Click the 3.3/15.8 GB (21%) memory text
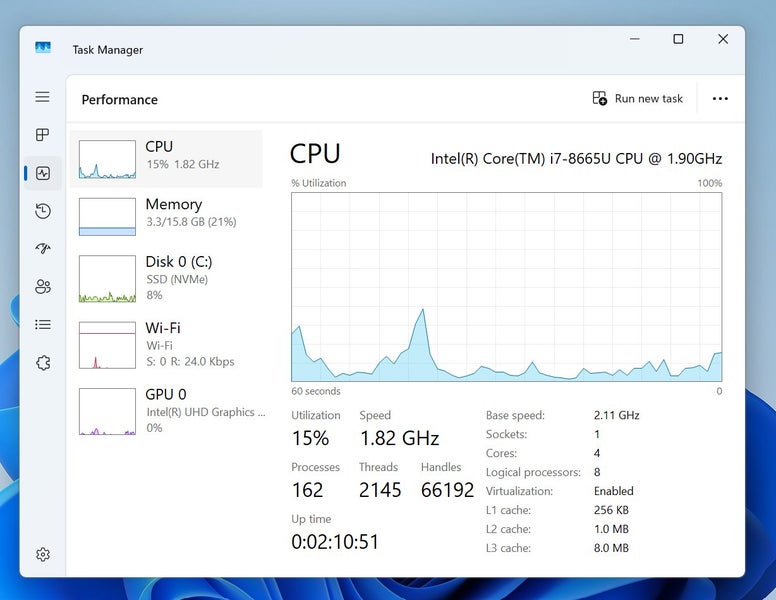The width and height of the screenshot is (776, 600). 191,222
